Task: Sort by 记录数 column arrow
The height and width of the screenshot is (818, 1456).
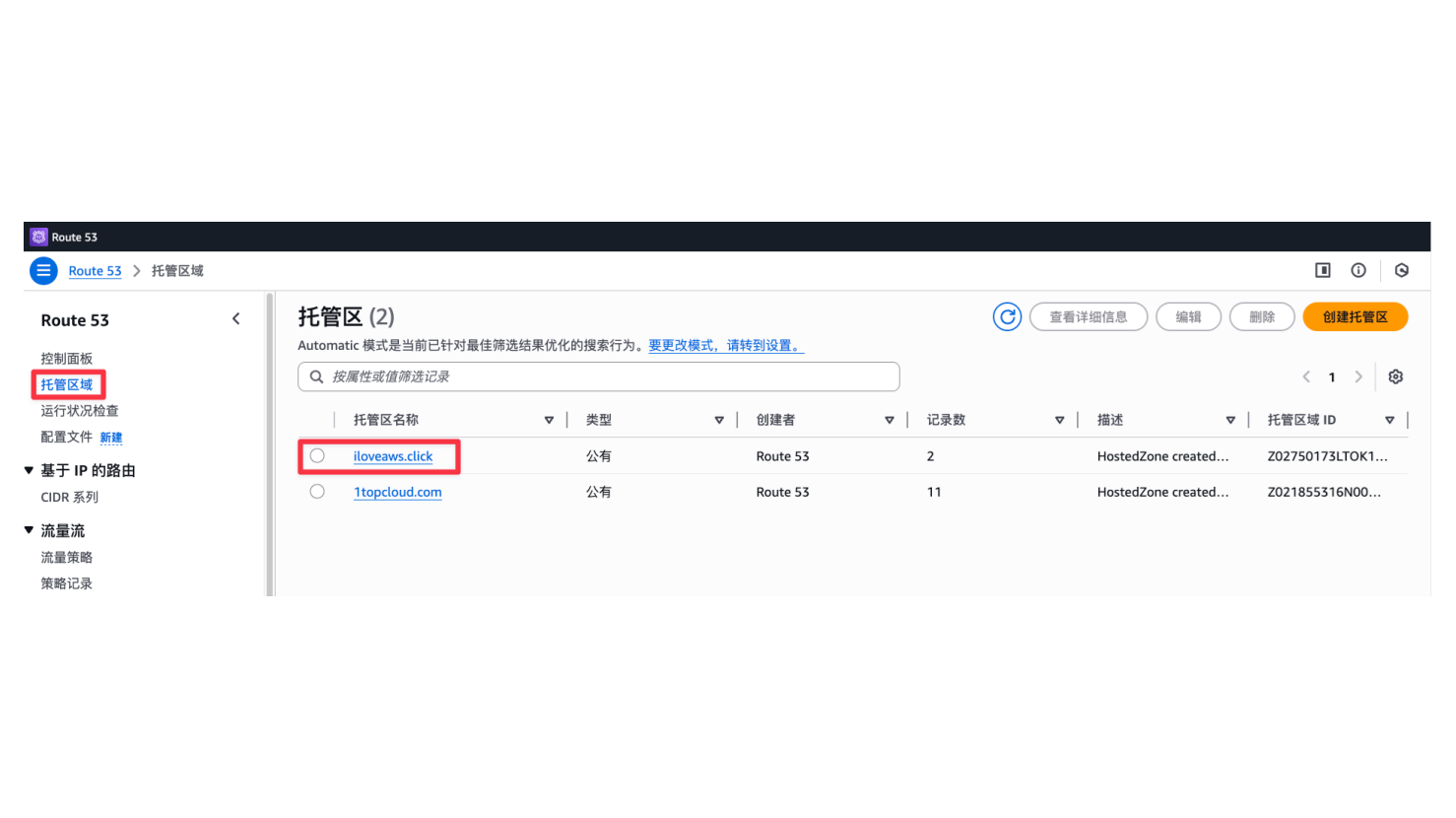Action: pos(1059,420)
